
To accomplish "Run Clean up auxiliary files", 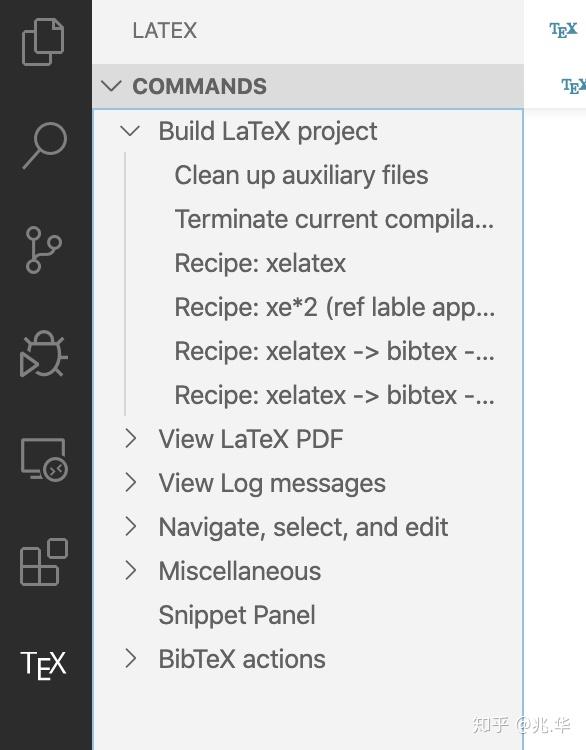I will 301,175.
